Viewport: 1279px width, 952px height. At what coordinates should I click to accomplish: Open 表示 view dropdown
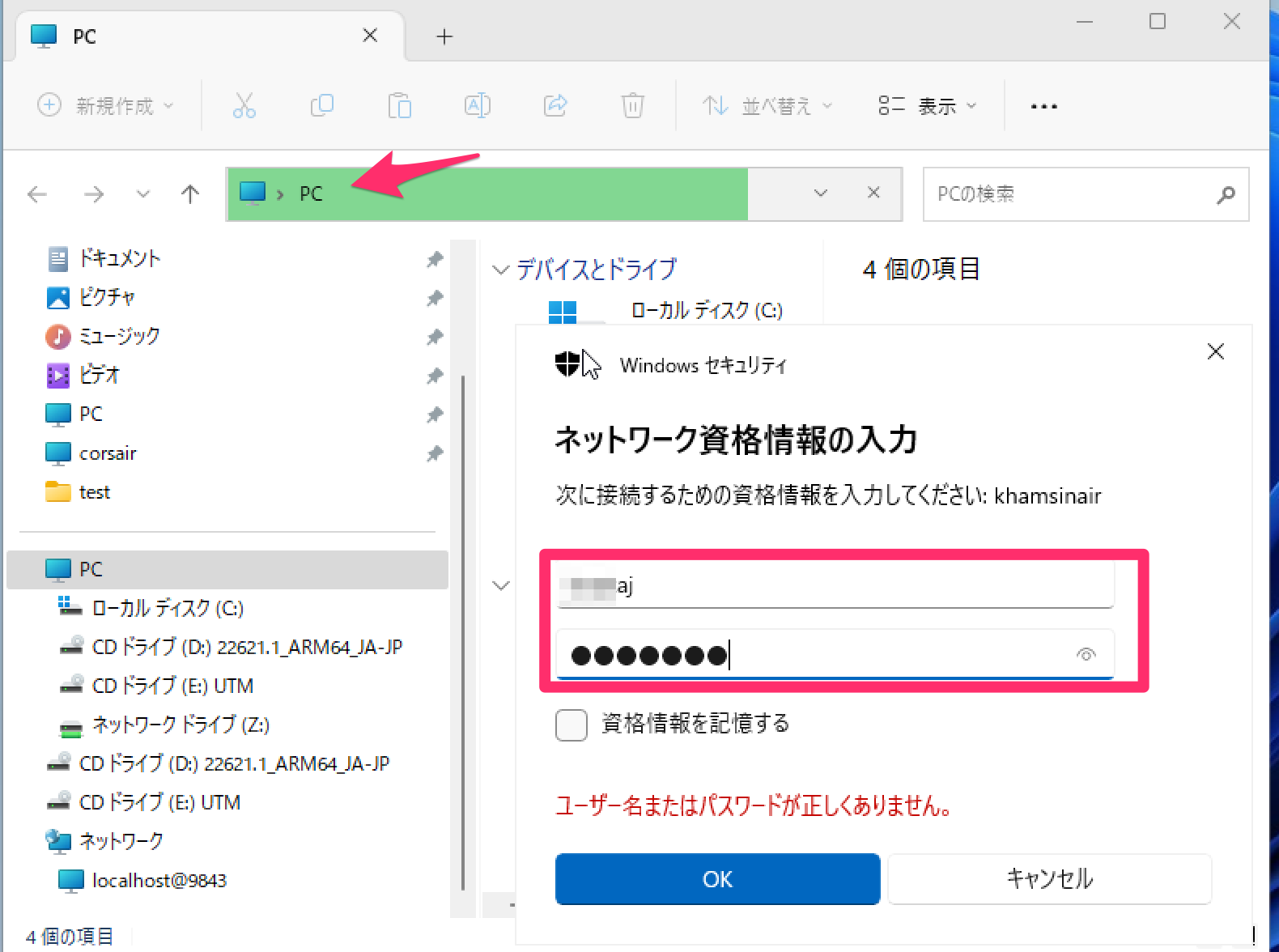[x=928, y=105]
